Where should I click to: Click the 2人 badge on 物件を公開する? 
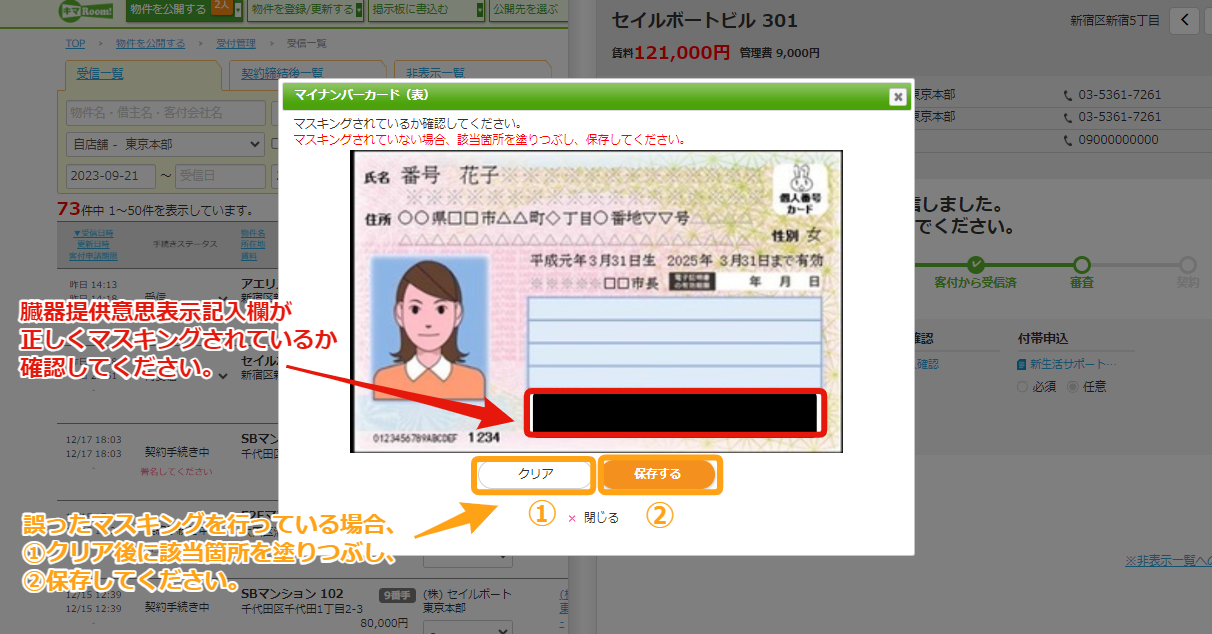coord(221,6)
